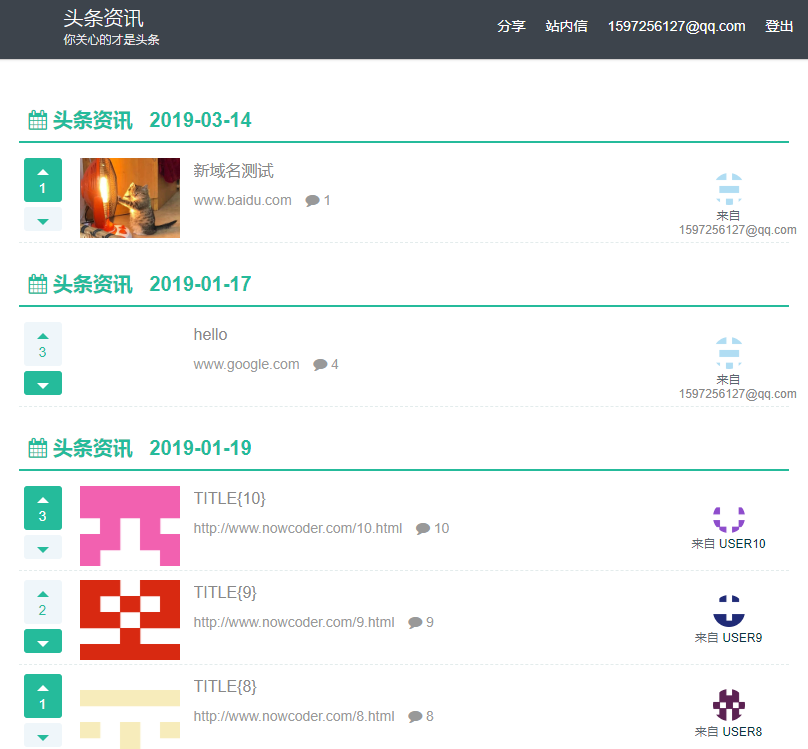
Task: Click the pink TITLE{10} thumbnail
Action: pos(130,526)
